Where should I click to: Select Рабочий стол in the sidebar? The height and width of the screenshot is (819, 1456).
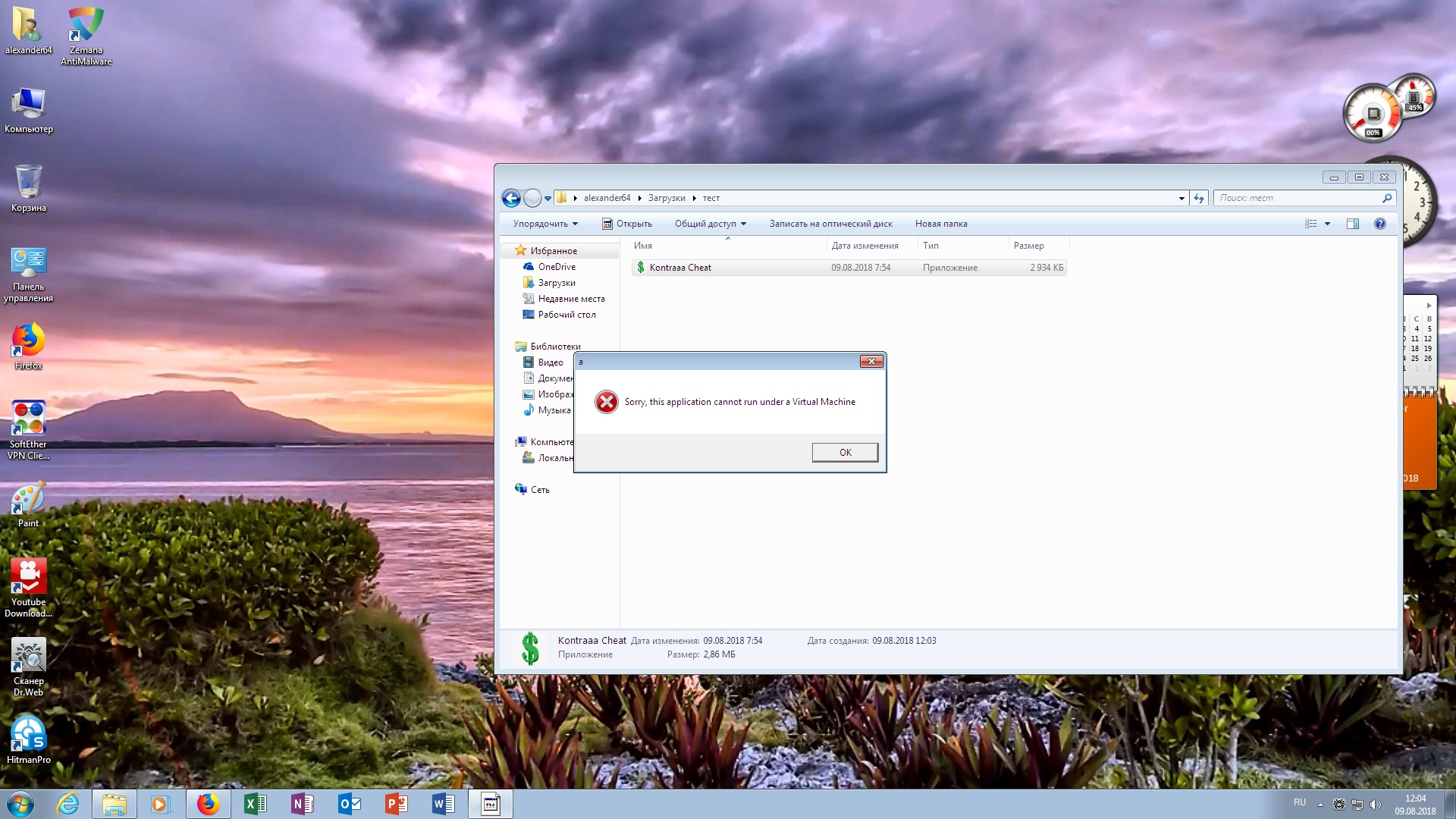click(x=566, y=315)
